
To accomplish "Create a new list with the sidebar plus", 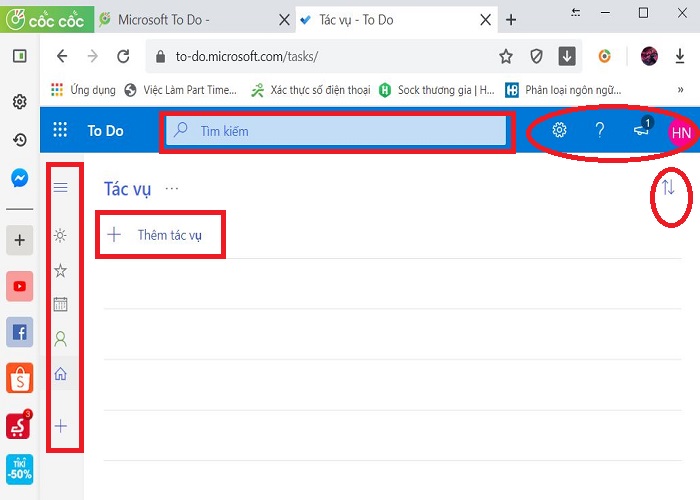I will (61, 426).
